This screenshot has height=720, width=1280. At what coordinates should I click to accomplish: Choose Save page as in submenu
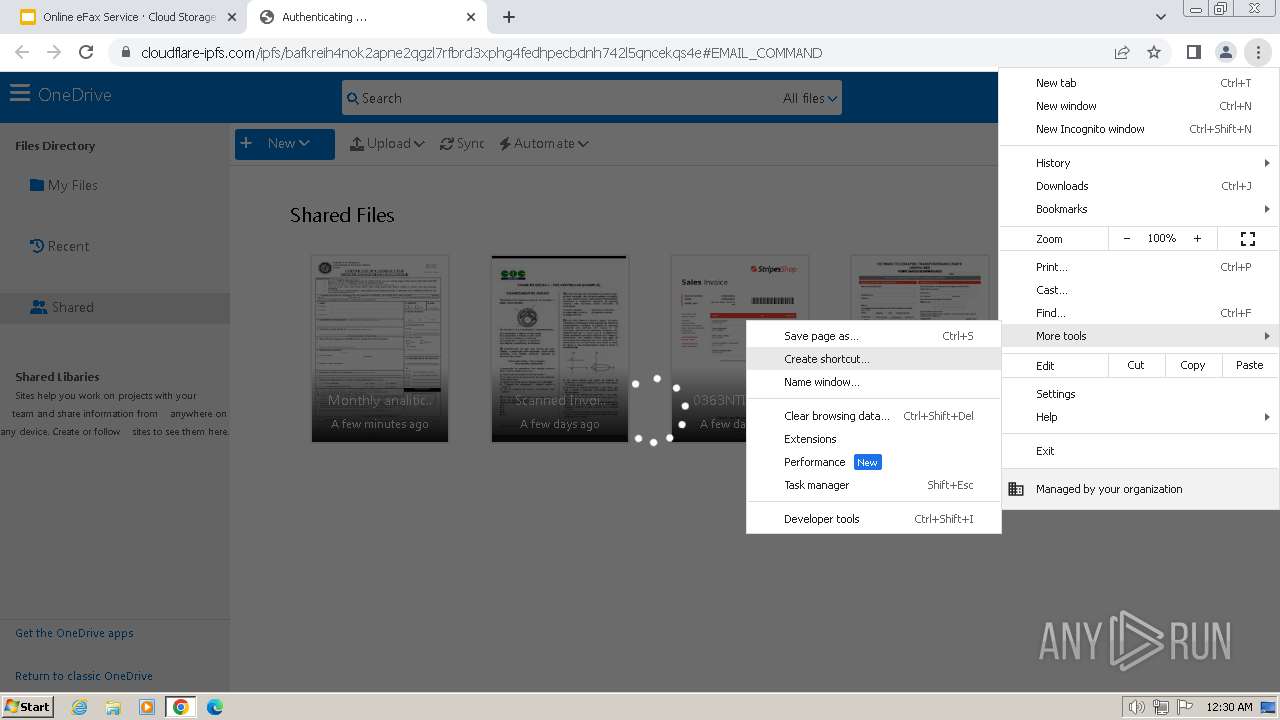[873, 336]
